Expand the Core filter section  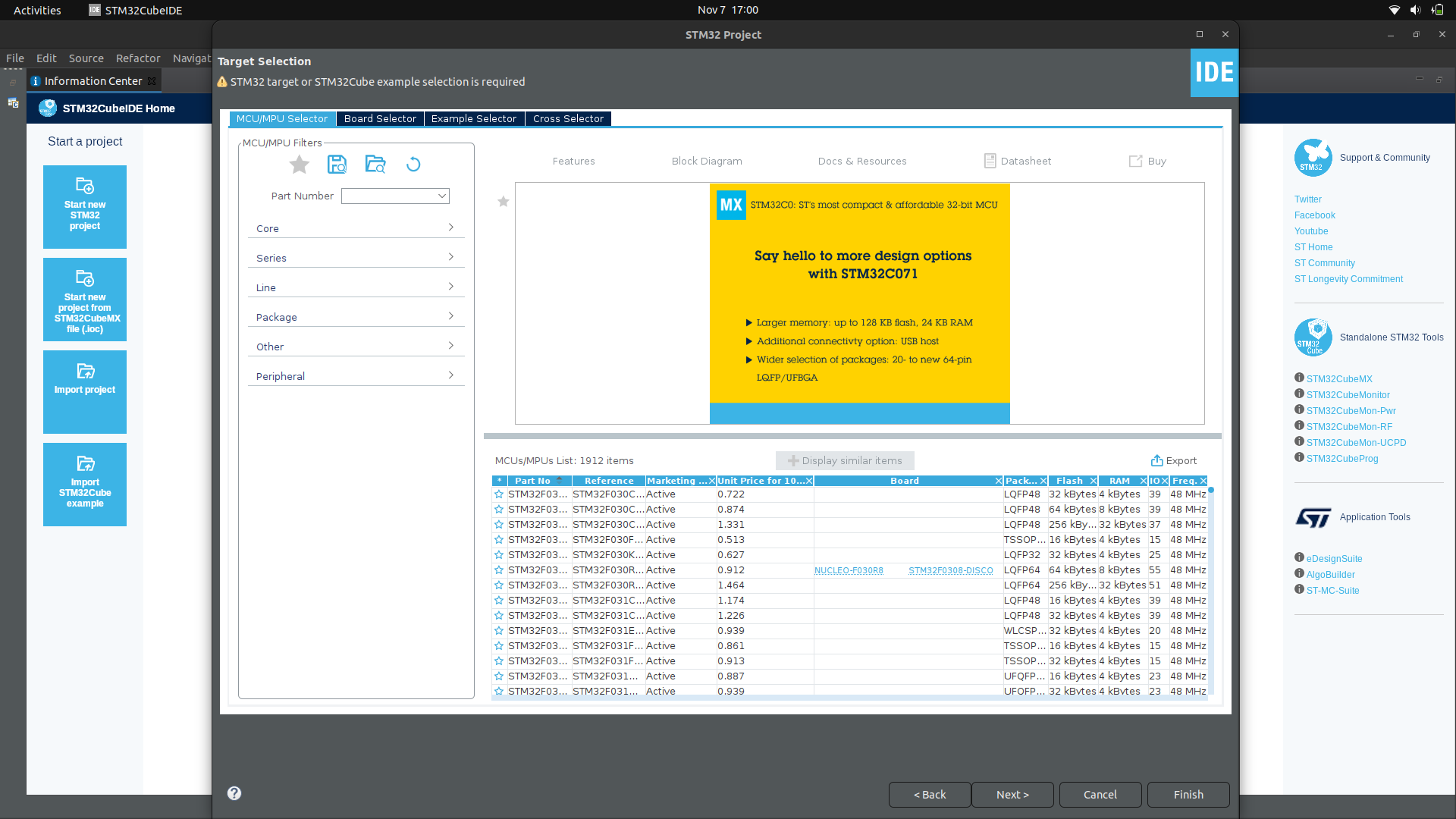(x=356, y=228)
